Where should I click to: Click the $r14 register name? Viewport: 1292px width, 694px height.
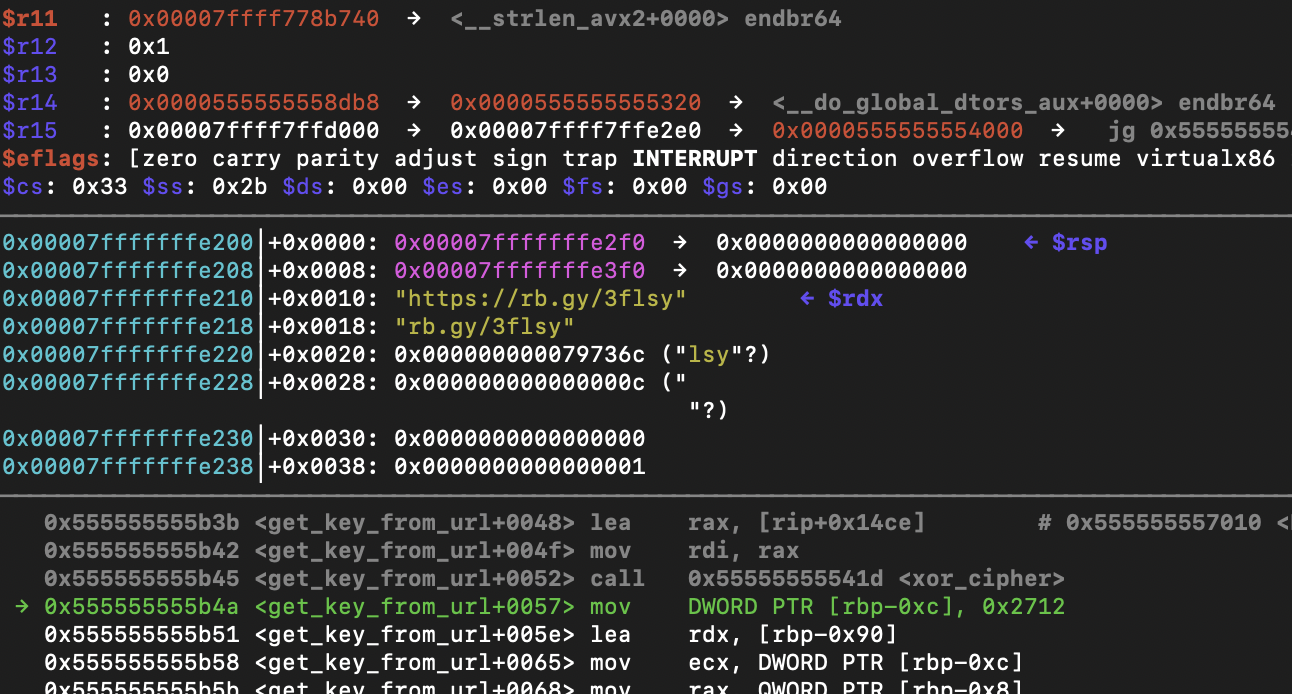[x=30, y=103]
